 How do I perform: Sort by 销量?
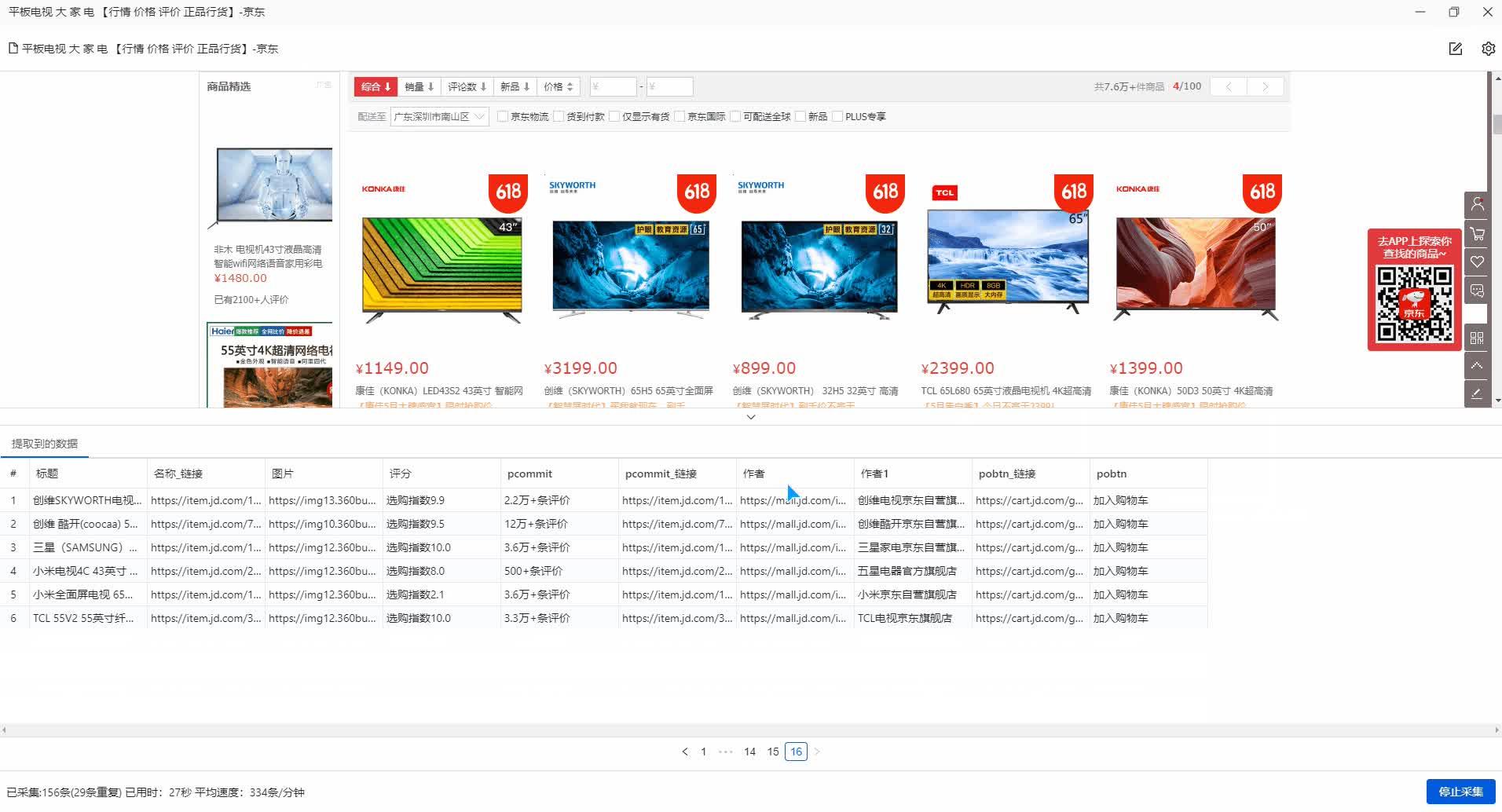tap(419, 86)
